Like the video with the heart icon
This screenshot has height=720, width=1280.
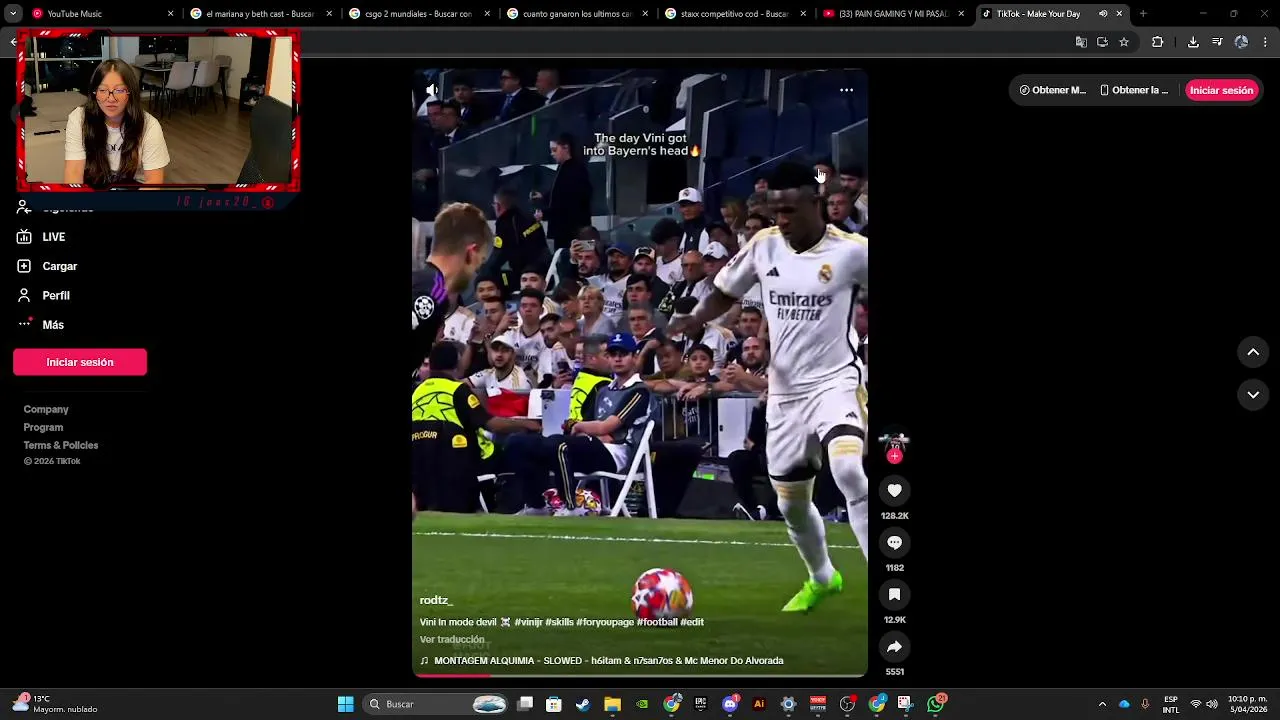tap(894, 490)
